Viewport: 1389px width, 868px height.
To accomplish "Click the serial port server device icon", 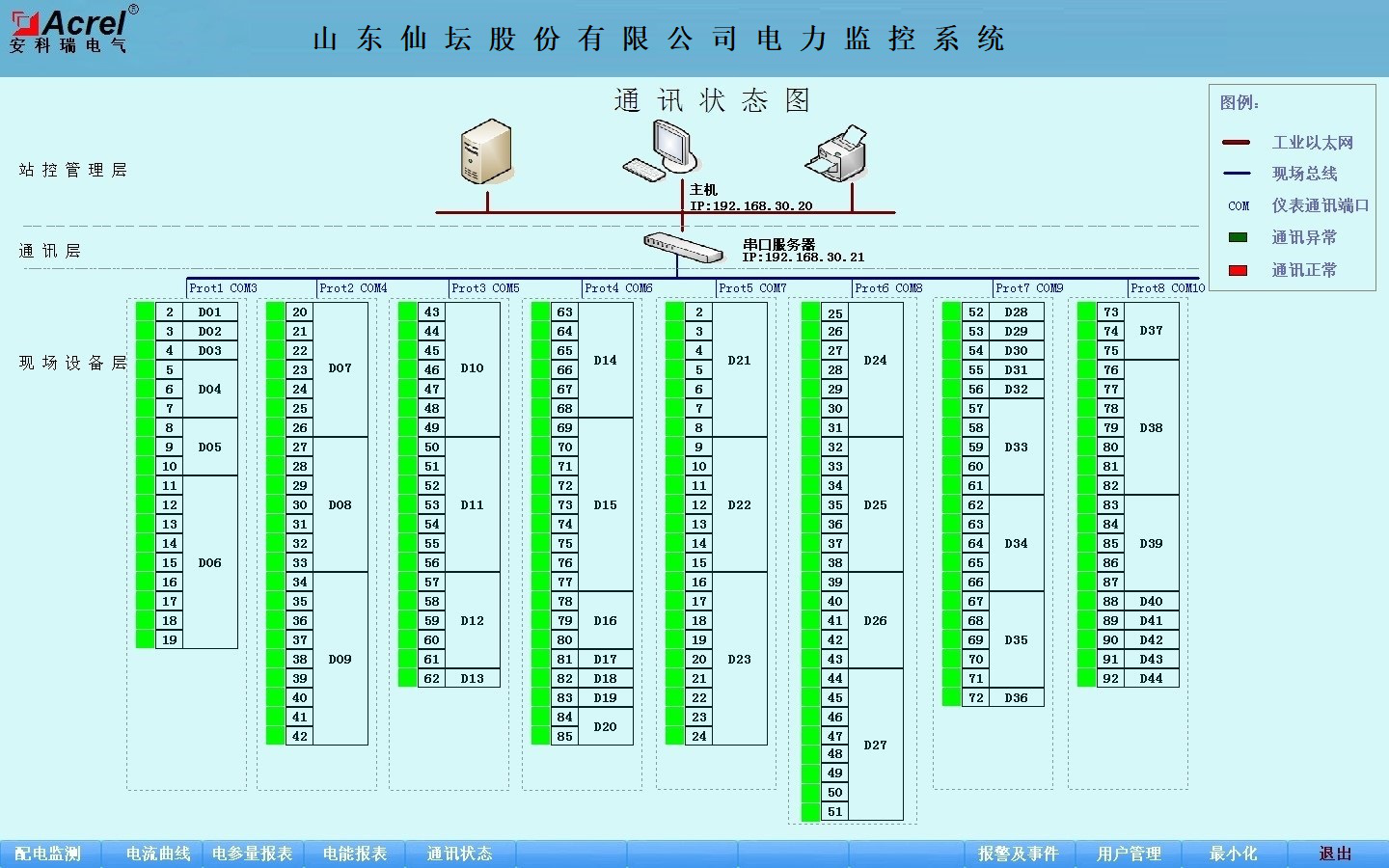I will tap(683, 248).
